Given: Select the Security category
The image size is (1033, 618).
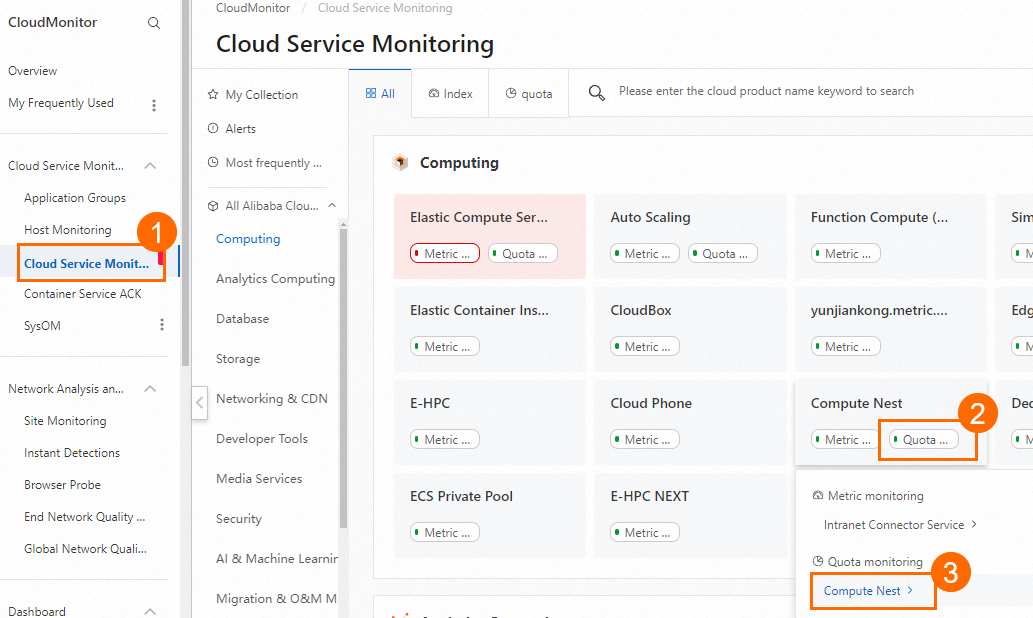Looking at the screenshot, I should tap(238, 519).
